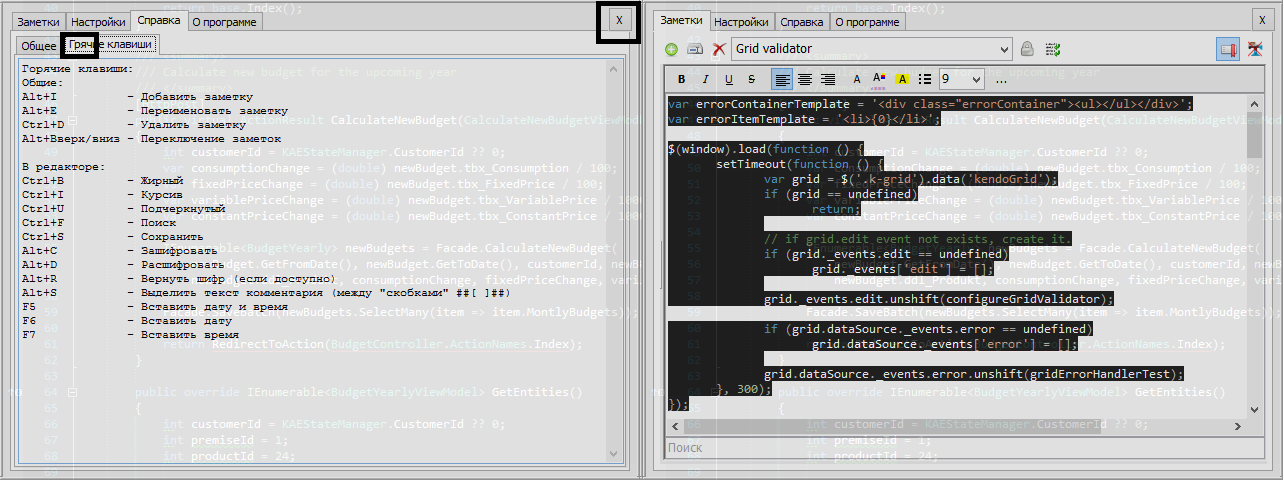Screen dimensions: 1284x480
Task: Click the checklist icon next to padlock
Action: [1052, 49]
